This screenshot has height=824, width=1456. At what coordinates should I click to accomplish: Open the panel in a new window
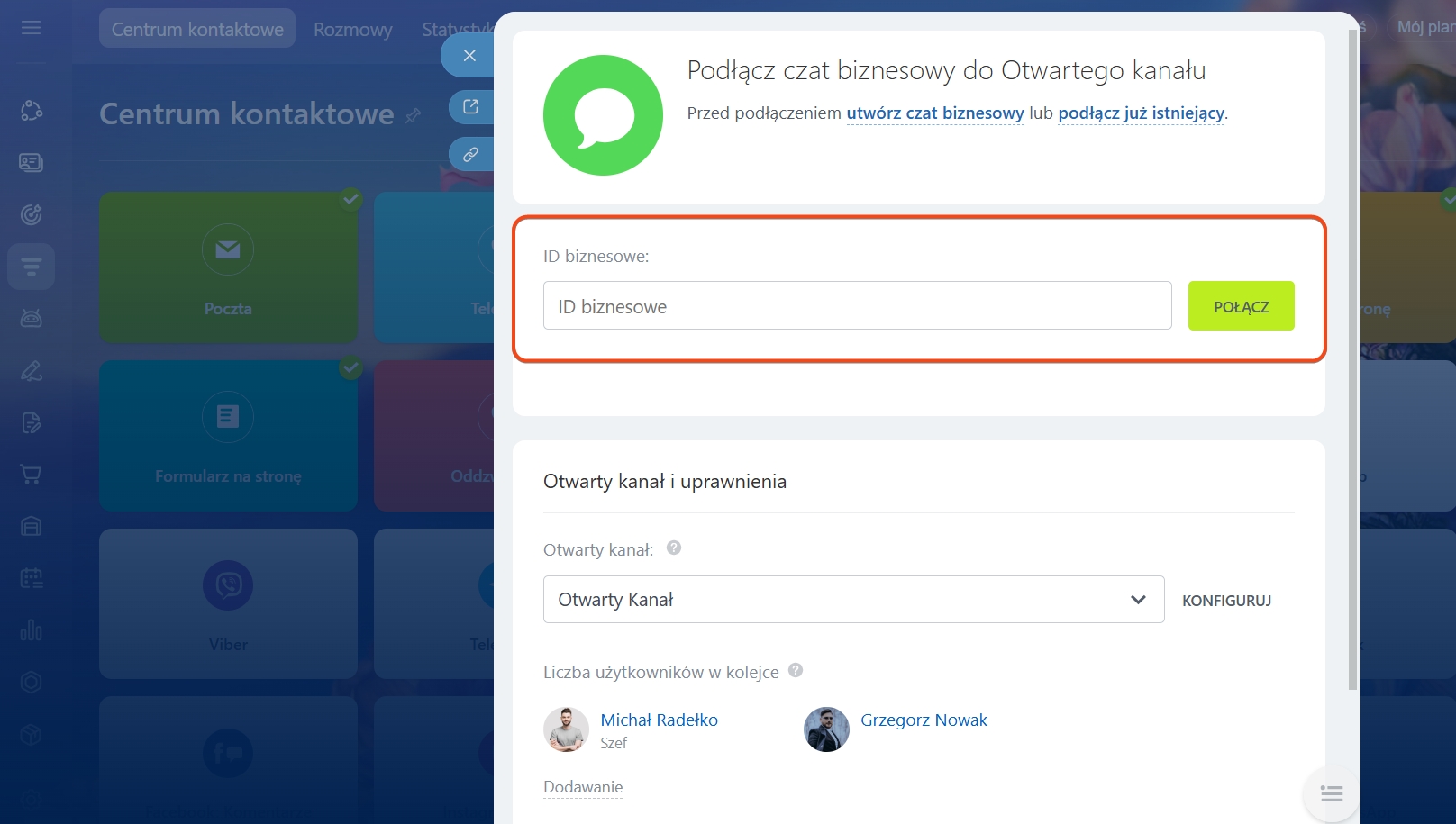(x=471, y=107)
